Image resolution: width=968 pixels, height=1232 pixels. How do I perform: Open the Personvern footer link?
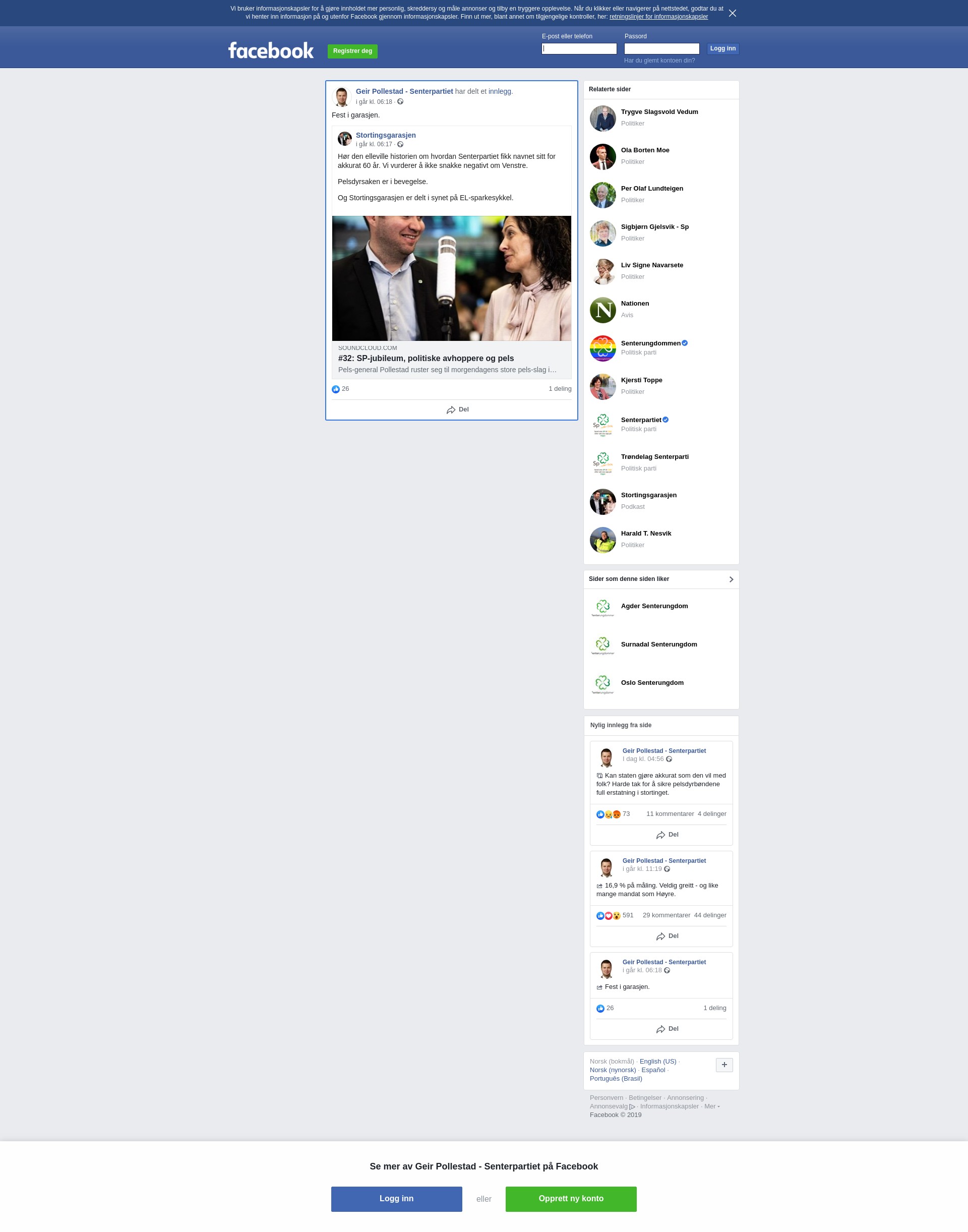pyautogui.click(x=607, y=1098)
